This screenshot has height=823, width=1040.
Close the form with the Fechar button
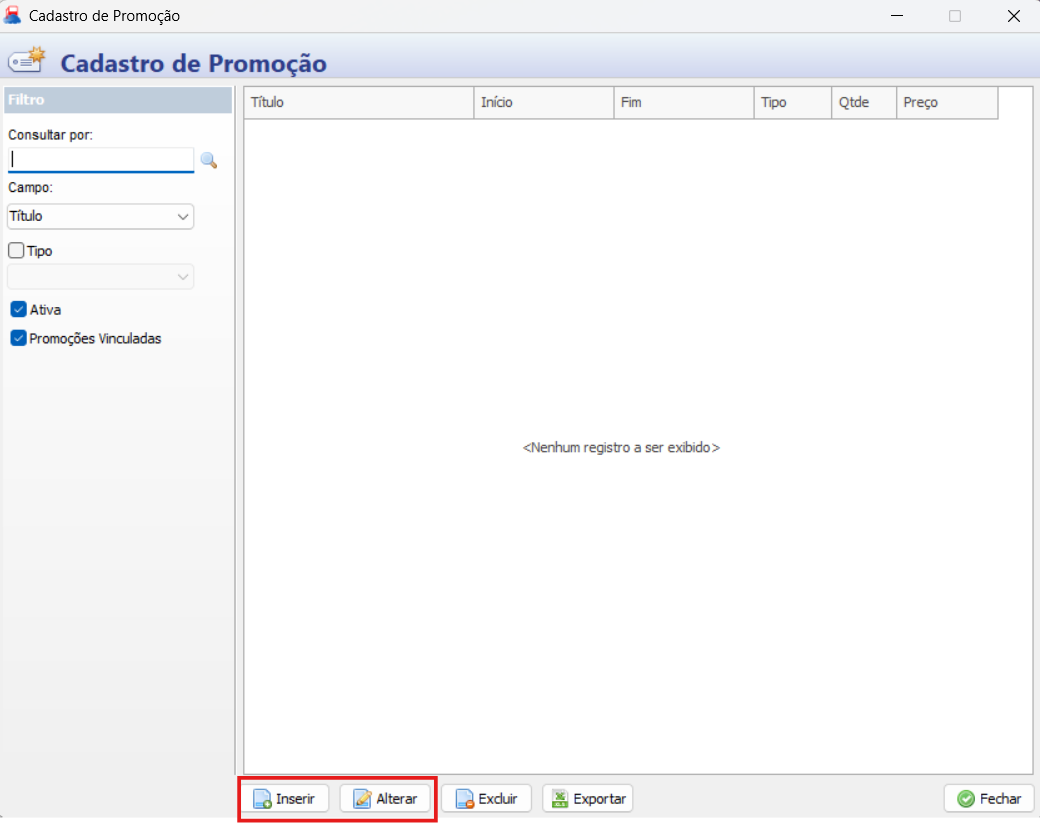989,799
